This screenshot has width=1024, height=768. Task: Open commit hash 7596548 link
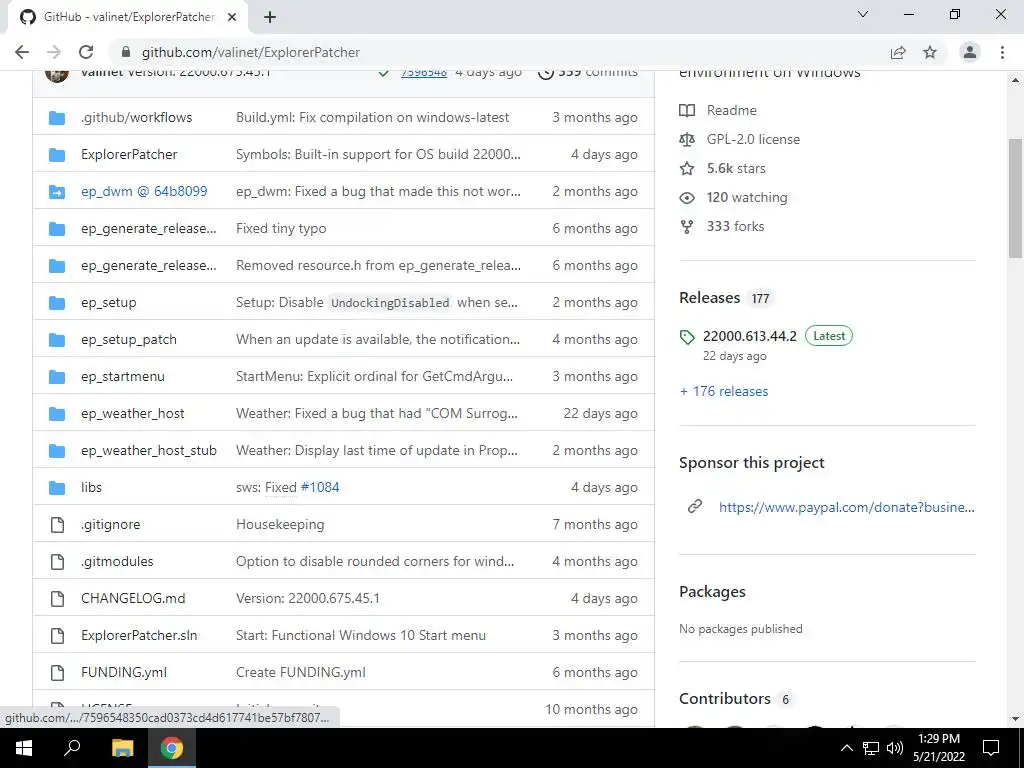424,72
